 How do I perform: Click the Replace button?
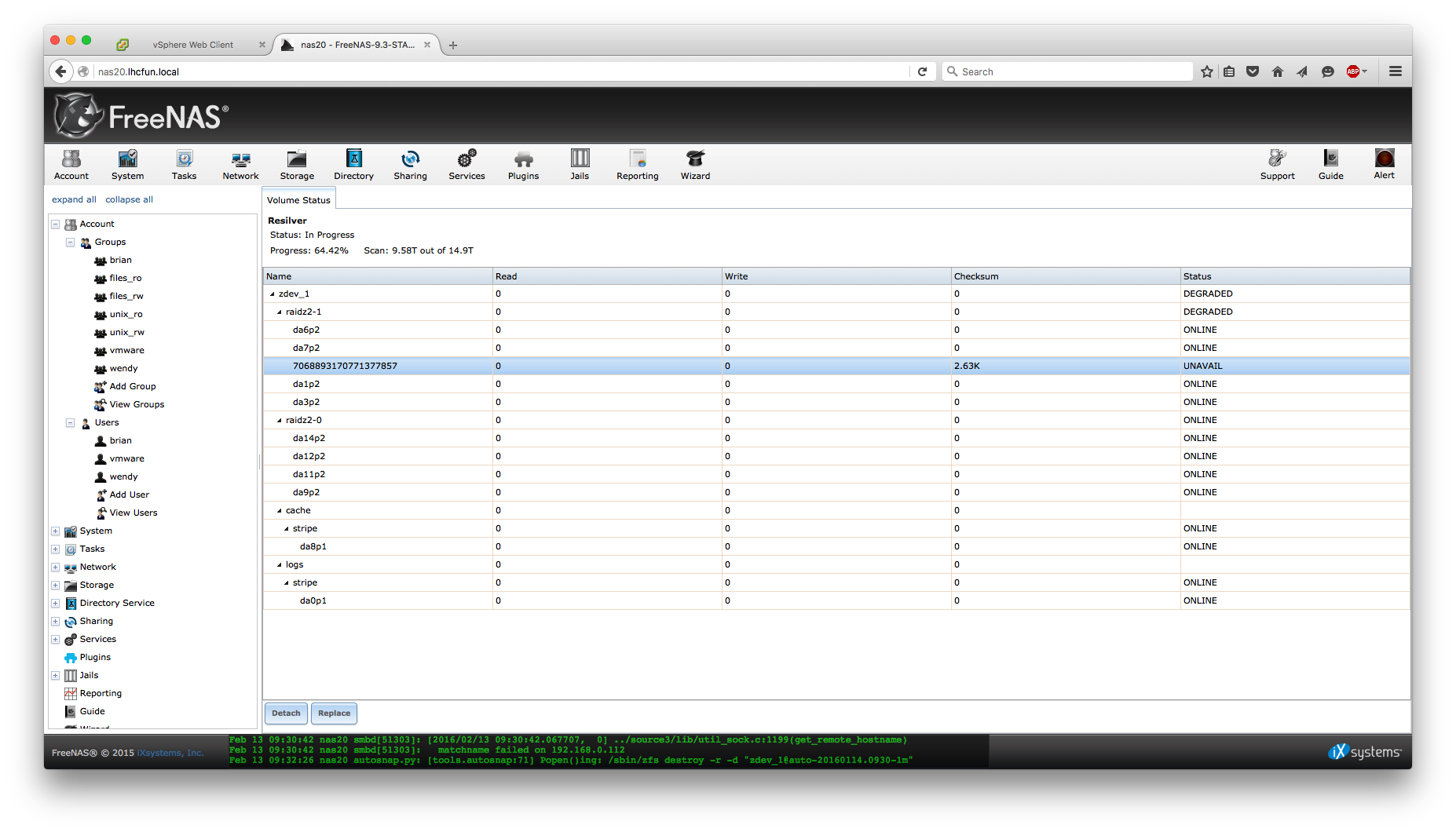pyautogui.click(x=334, y=713)
